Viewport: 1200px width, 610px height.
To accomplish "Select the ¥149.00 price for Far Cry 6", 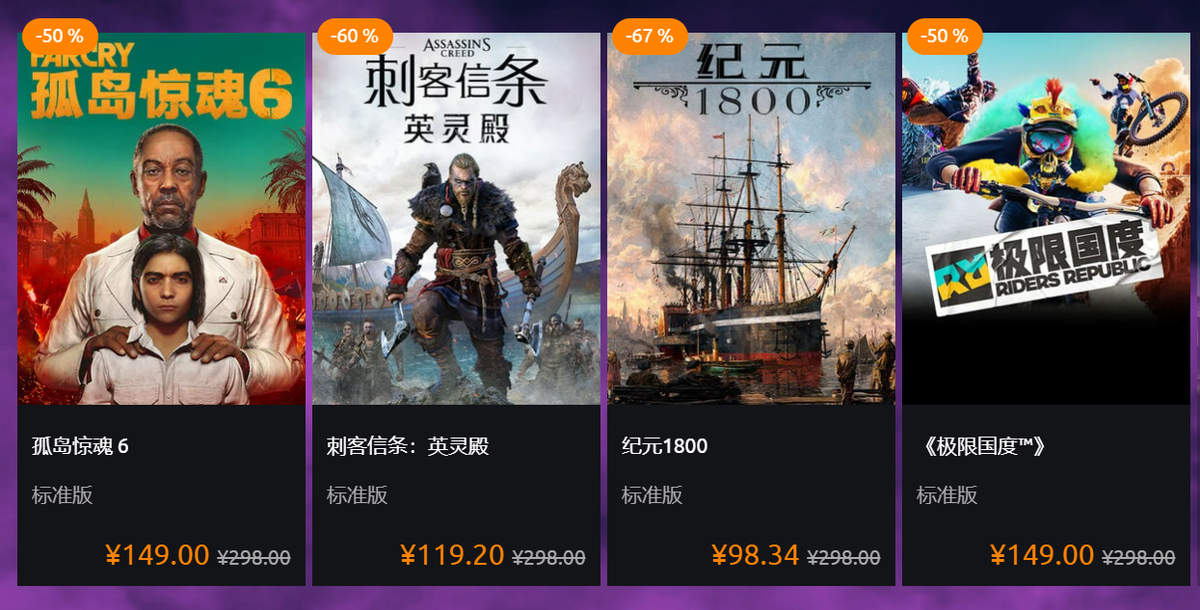I will (x=157, y=555).
